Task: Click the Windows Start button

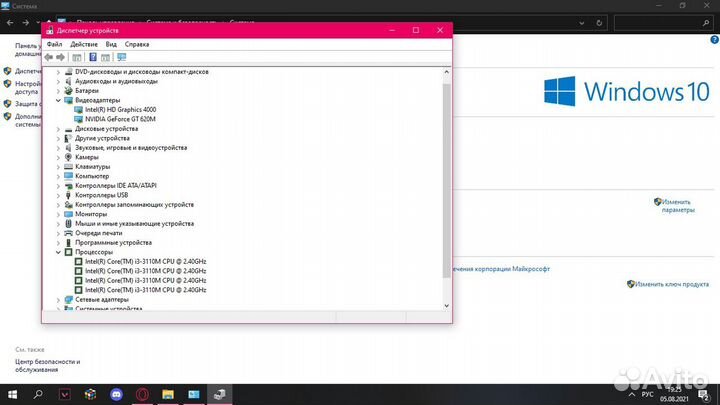Action: pos(13,395)
